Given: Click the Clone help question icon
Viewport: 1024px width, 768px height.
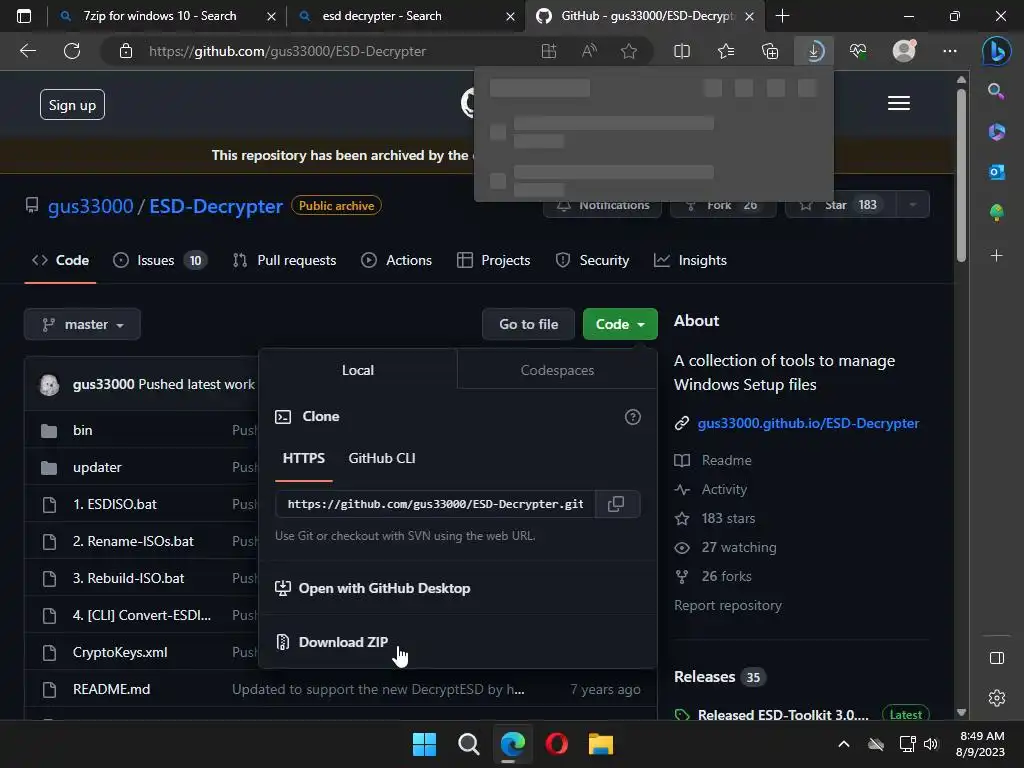Looking at the screenshot, I should 632,417.
